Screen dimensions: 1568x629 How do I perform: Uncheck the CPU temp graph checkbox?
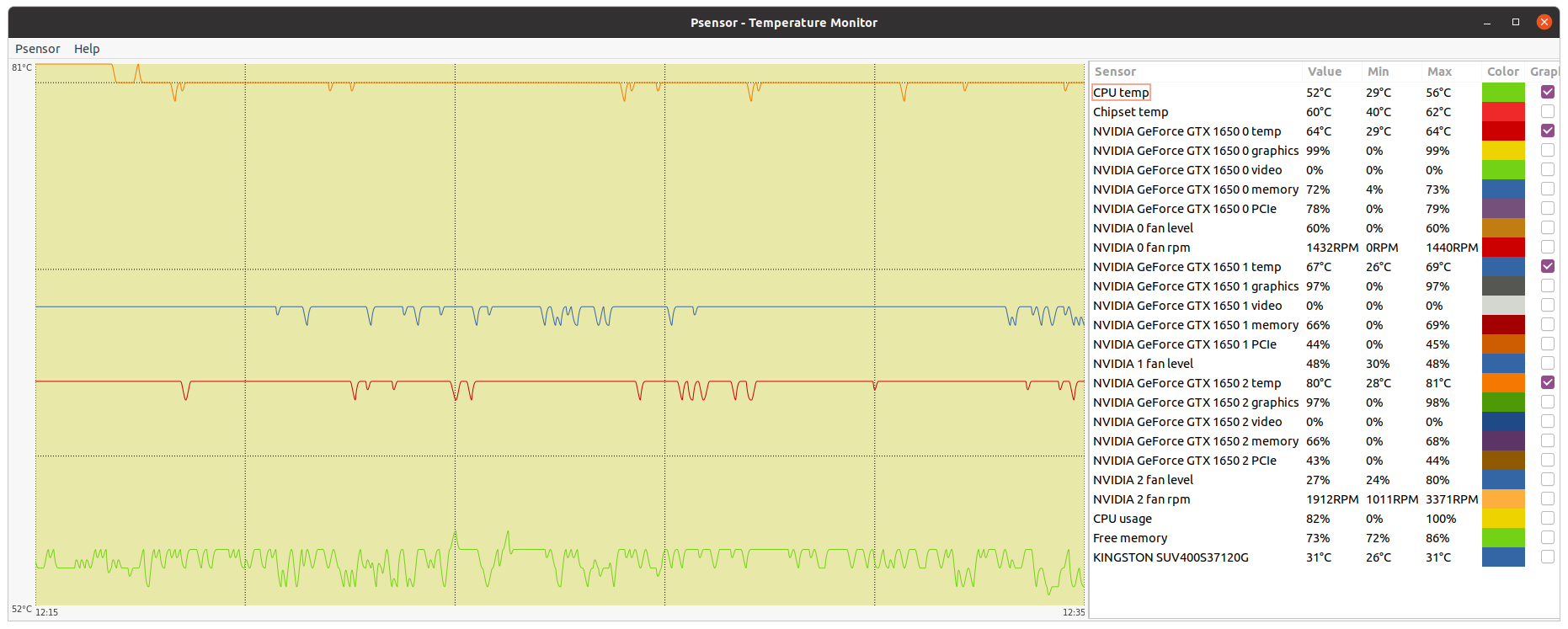point(1547,92)
